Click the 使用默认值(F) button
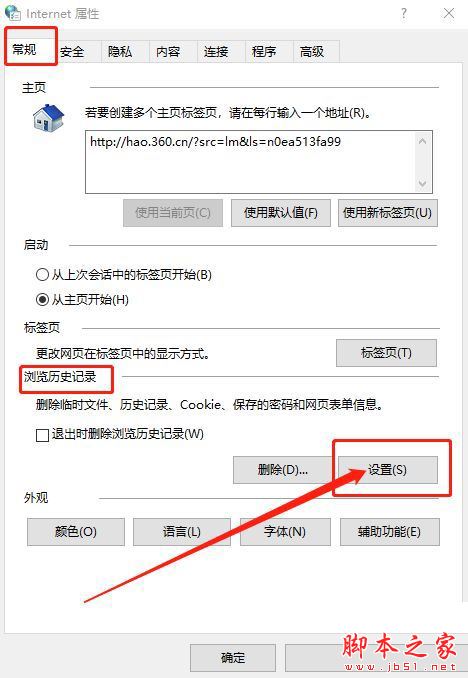Viewport: 468px width, 678px height. pos(281,213)
